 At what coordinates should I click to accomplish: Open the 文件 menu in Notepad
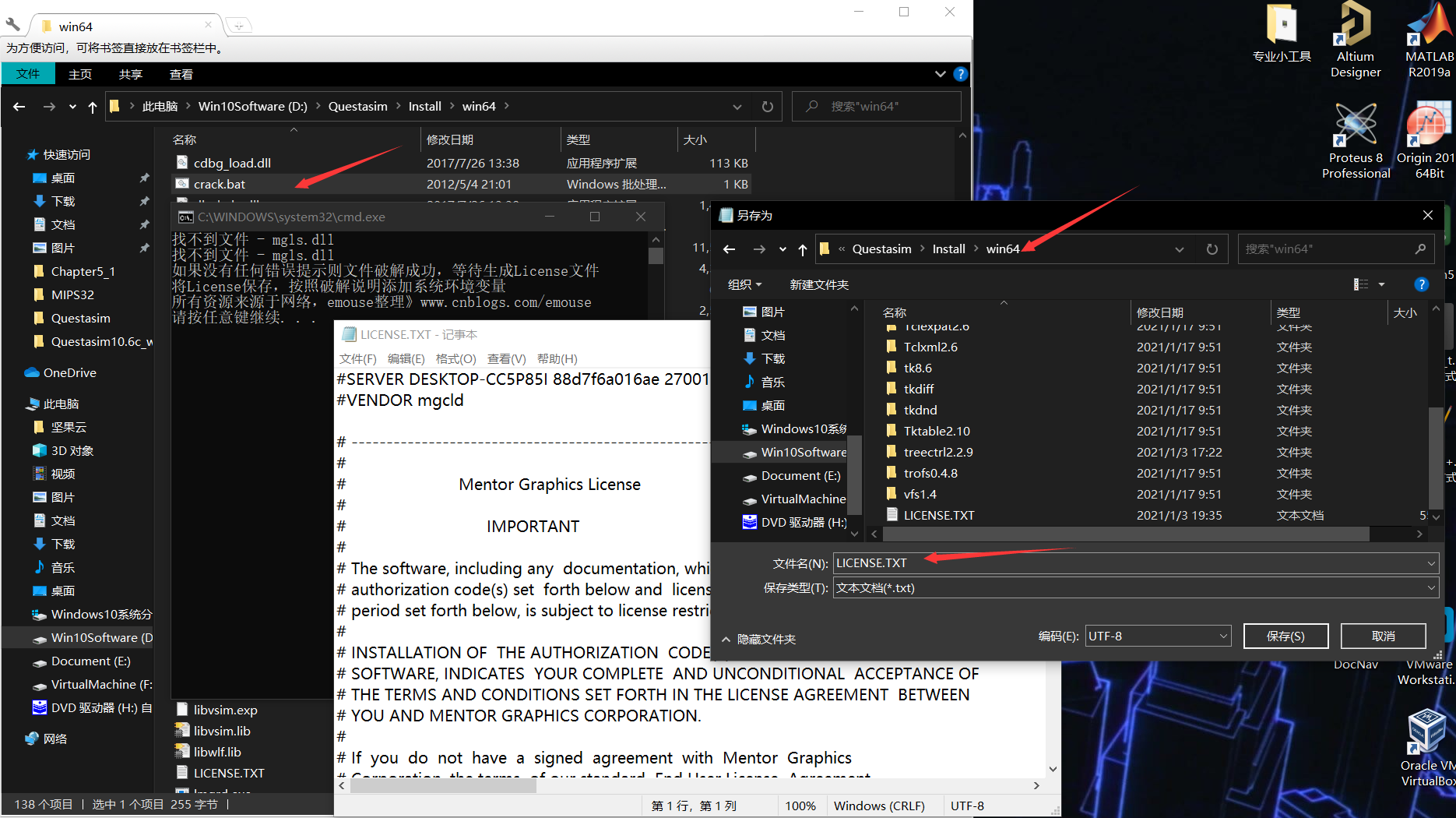tap(358, 358)
